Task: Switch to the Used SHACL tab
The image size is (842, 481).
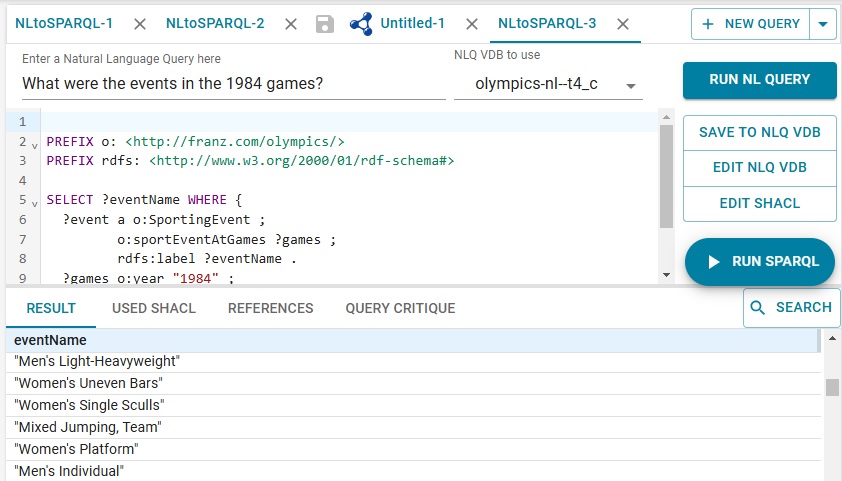Action: tap(154, 308)
